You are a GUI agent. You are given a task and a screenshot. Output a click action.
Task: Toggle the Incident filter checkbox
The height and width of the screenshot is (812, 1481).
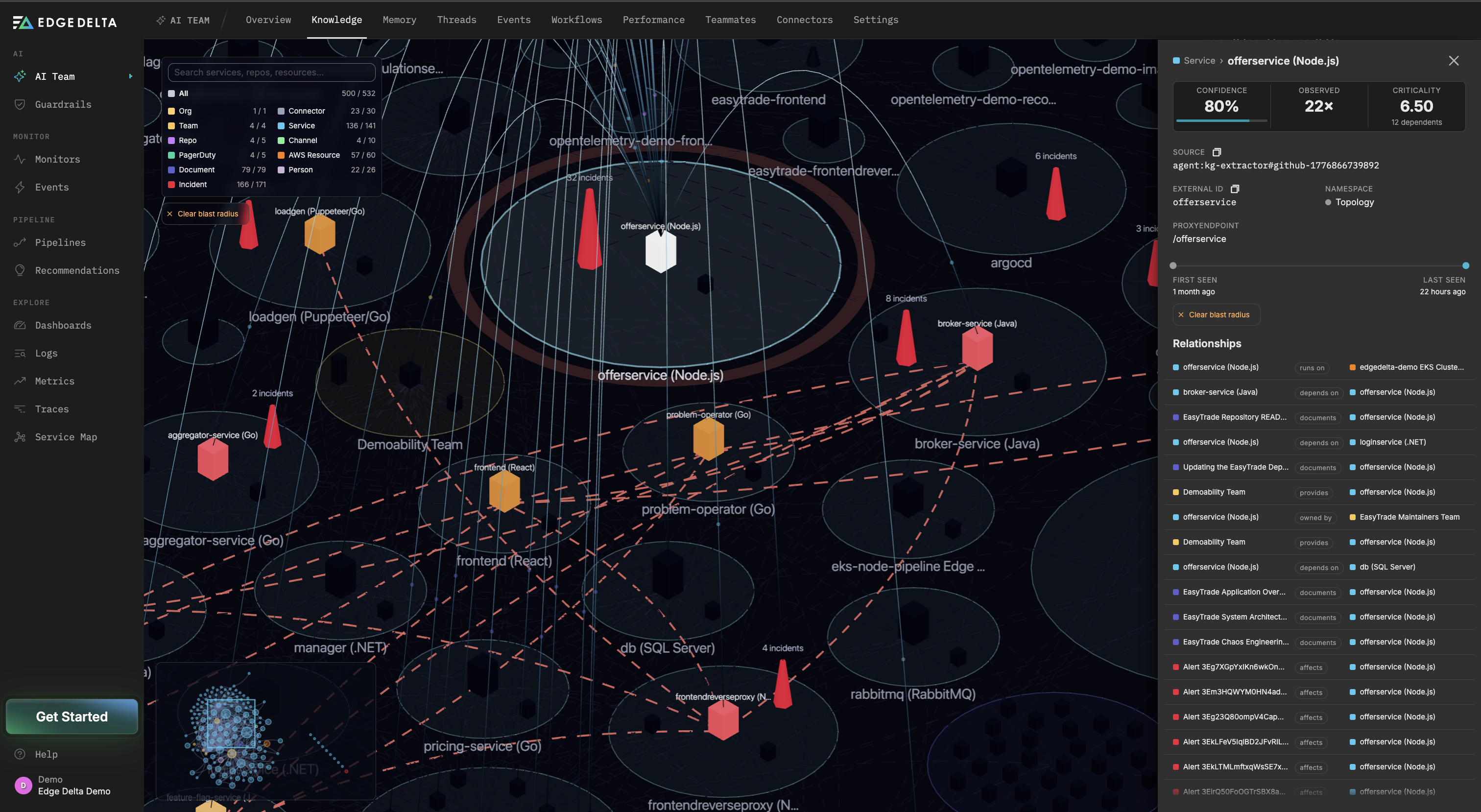click(x=171, y=184)
